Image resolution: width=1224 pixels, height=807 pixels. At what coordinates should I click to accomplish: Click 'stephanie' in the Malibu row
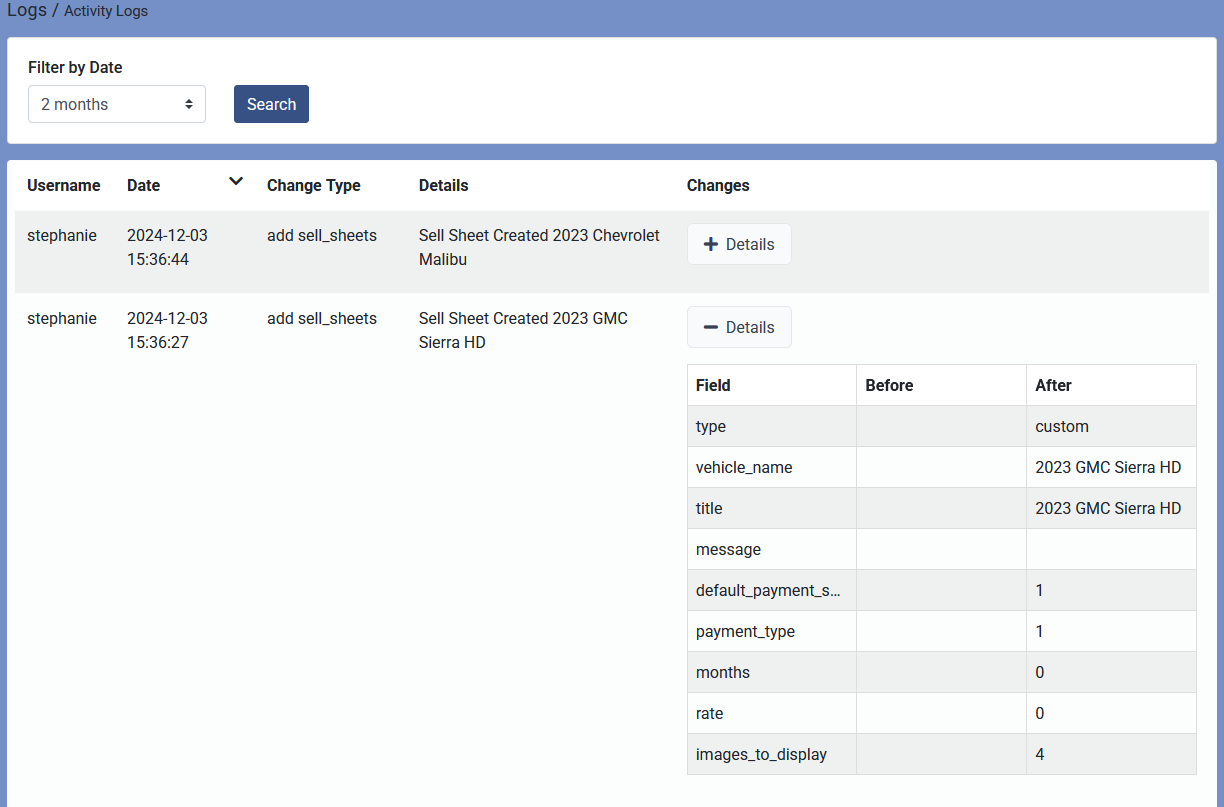click(x=62, y=236)
